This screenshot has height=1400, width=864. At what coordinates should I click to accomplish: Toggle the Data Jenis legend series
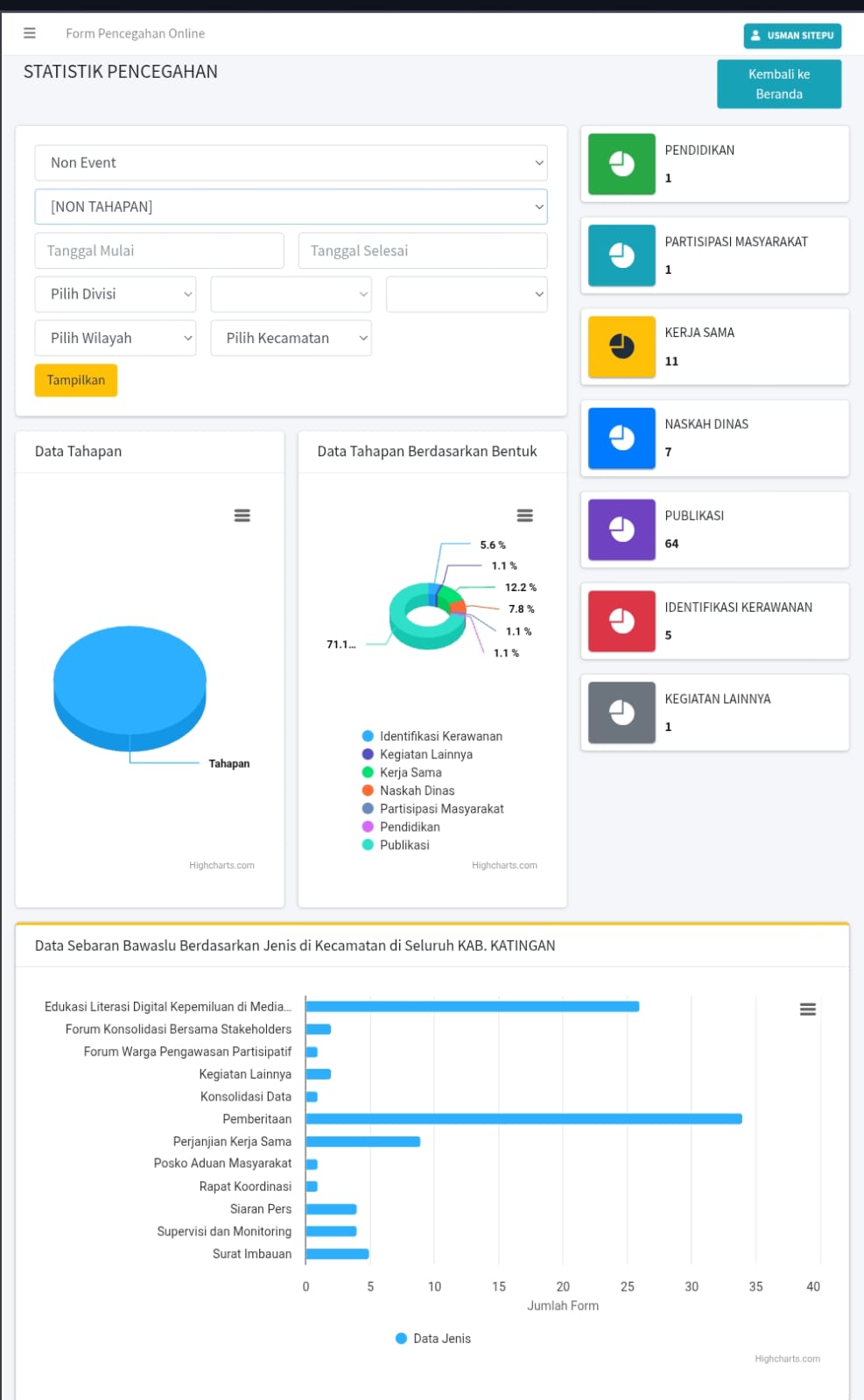(x=433, y=1339)
